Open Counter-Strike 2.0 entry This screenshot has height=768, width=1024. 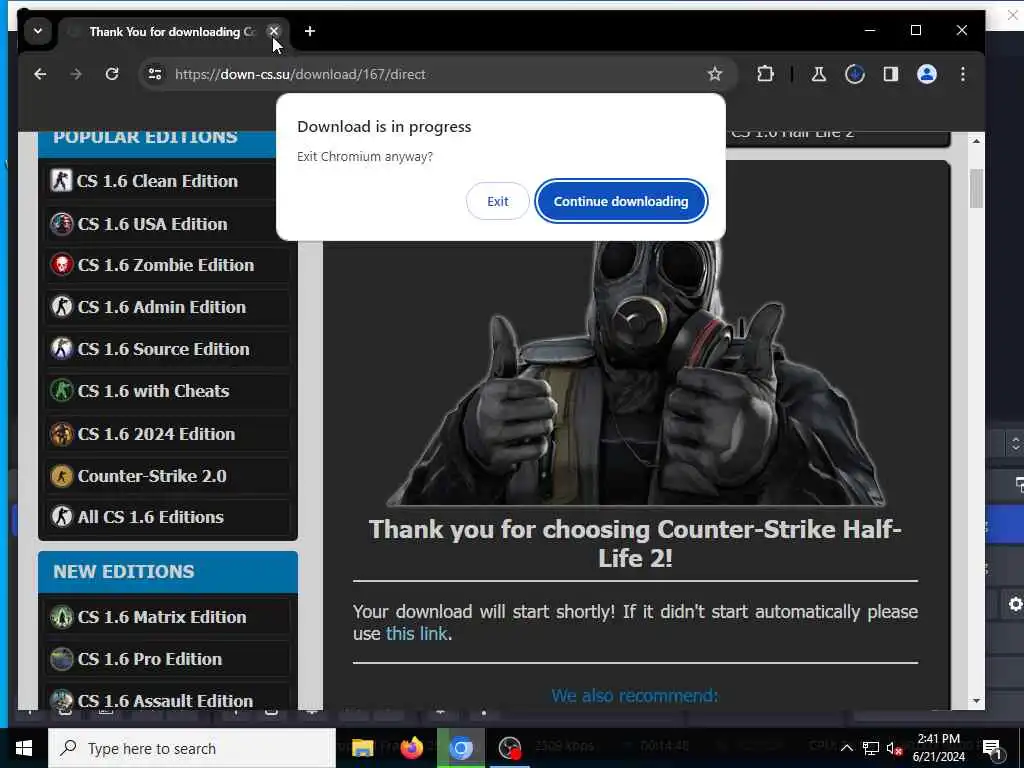168,476
